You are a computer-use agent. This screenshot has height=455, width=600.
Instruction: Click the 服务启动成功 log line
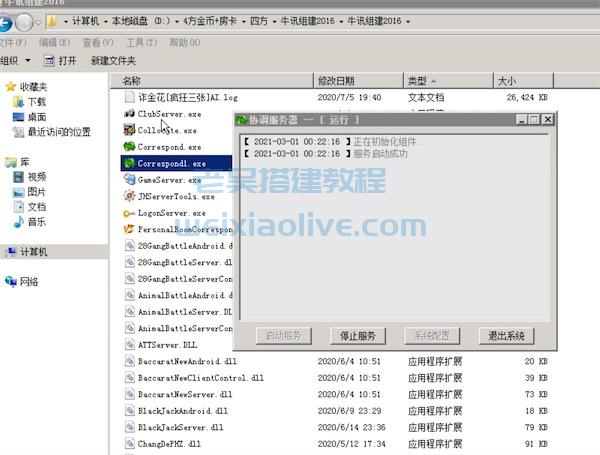[325, 153]
